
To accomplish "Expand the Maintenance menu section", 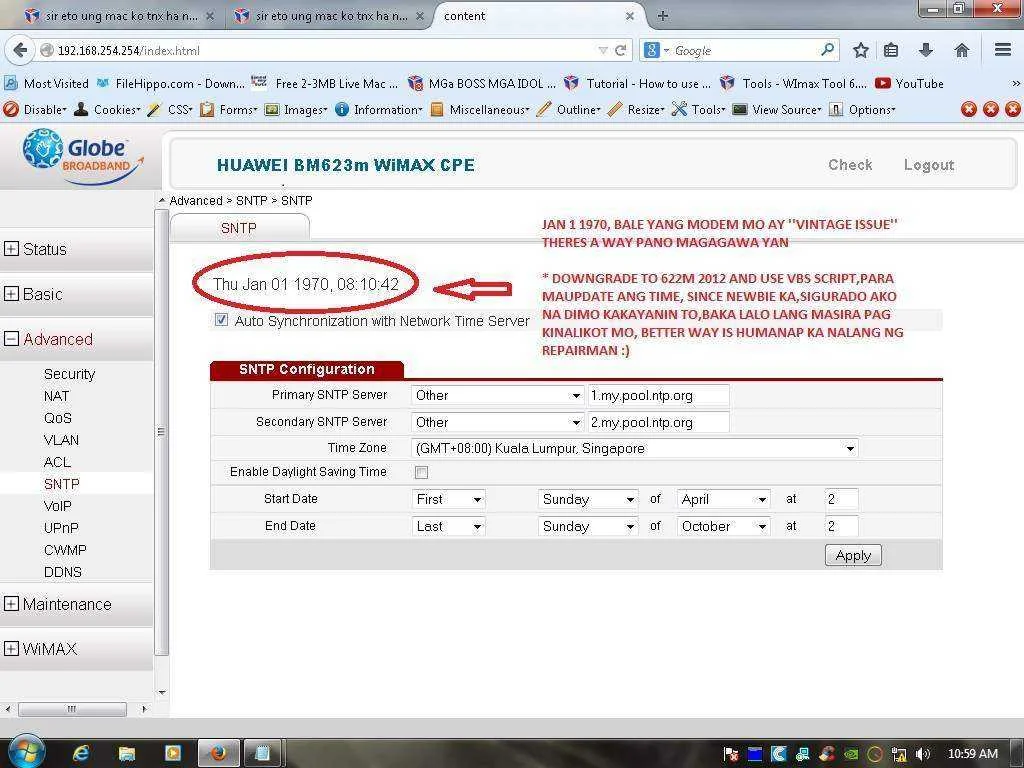I will click(x=11, y=604).
